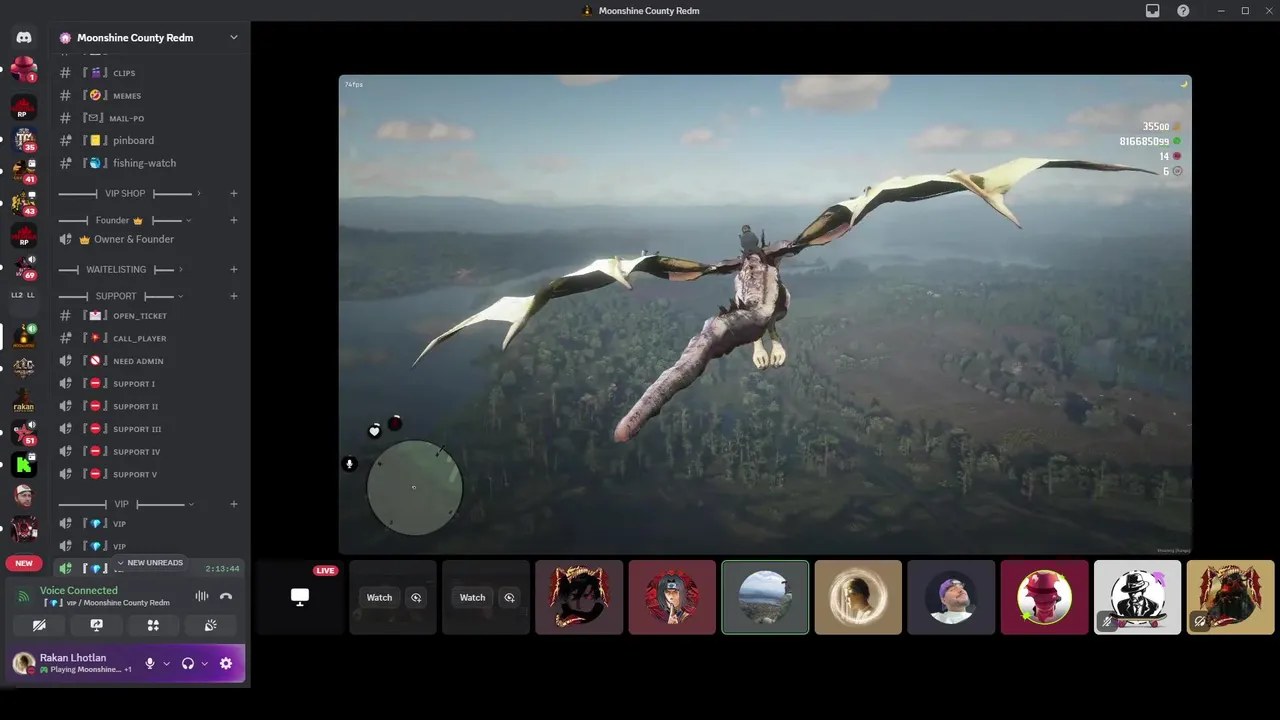This screenshot has width=1280, height=720.
Task: Click the second Watch button
Action: tap(472, 598)
